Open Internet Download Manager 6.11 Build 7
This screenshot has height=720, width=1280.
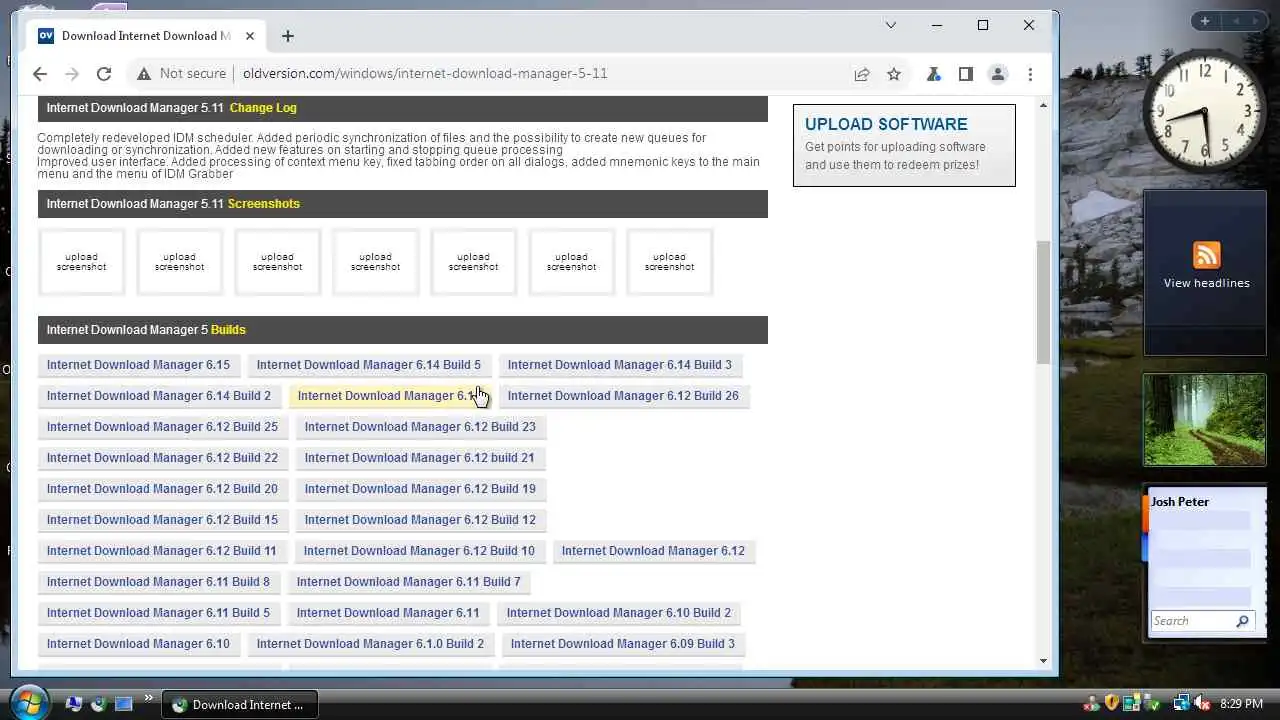click(x=408, y=582)
